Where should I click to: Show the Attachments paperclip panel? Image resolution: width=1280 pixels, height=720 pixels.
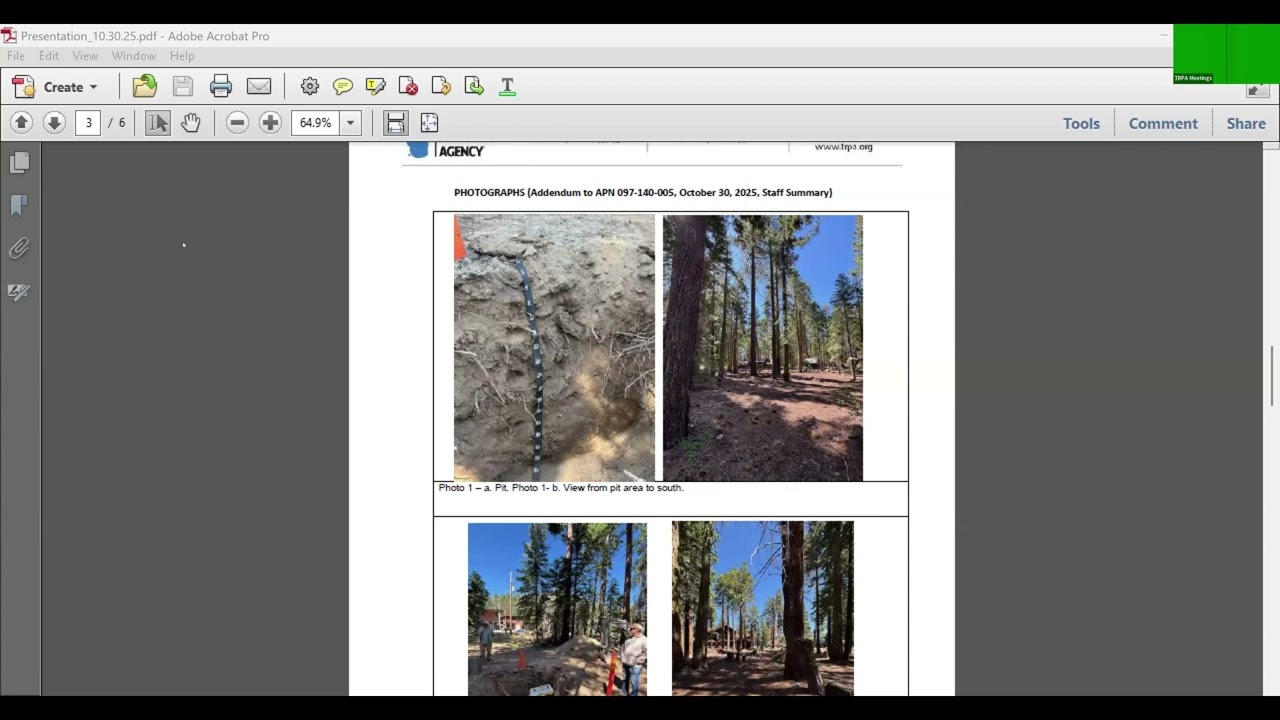tap(19, 248)
